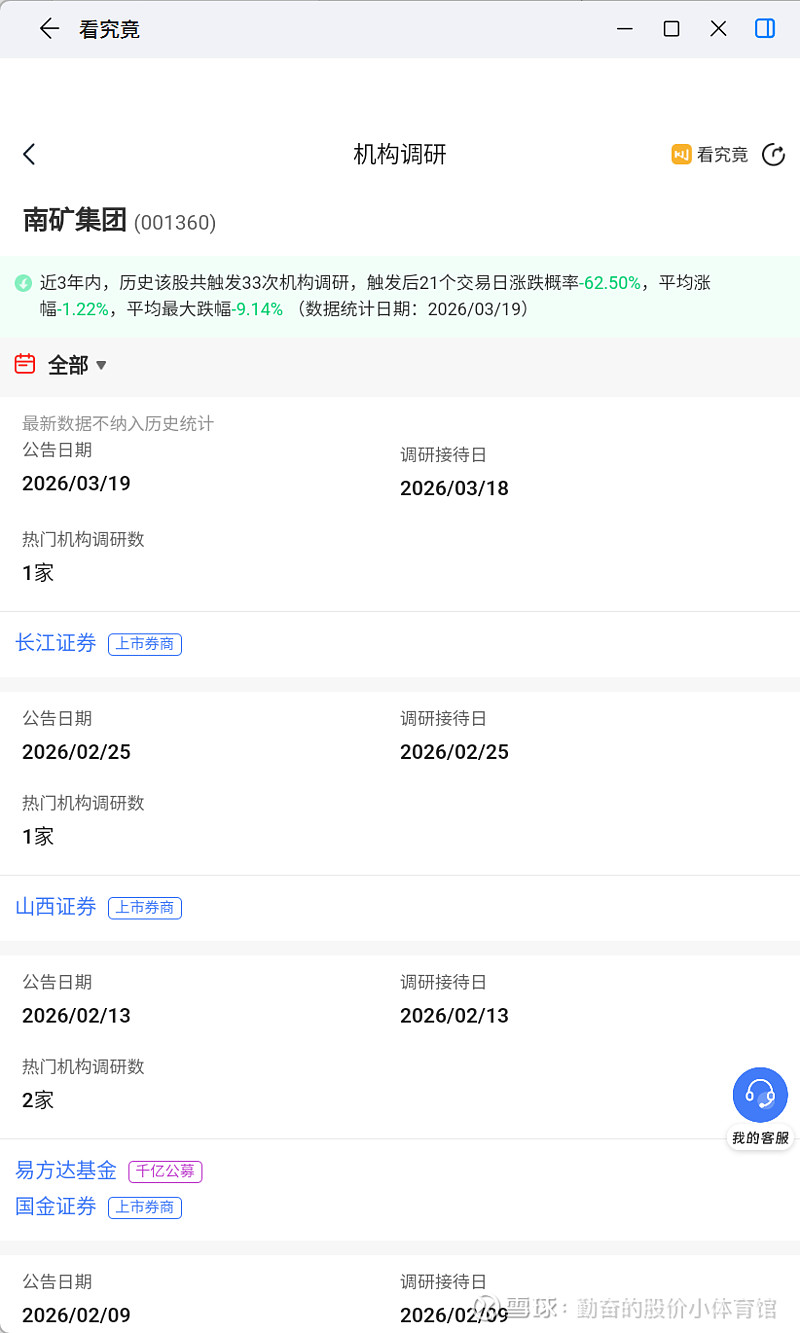The image size is (800, 1333).
Task: Click the reception date 2026/03/18
Action: click(454, 488)
